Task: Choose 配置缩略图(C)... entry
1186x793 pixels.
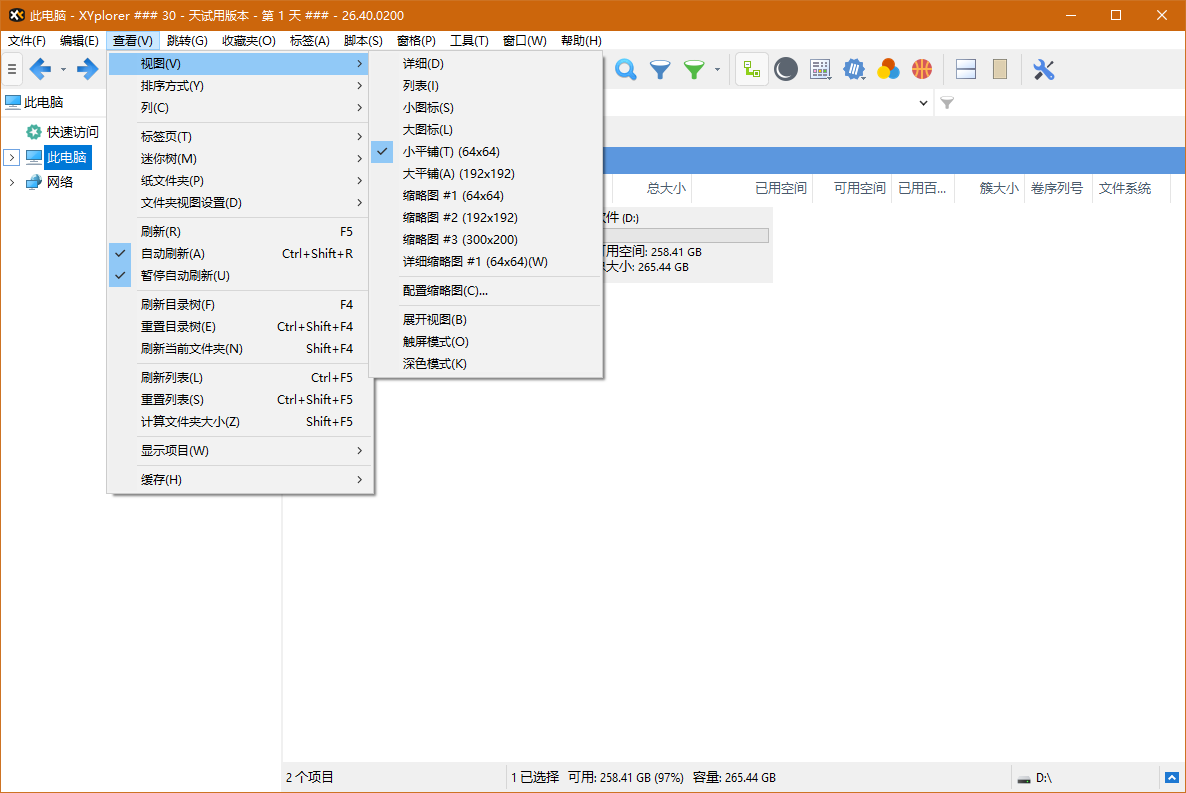Action: [486, 291]
